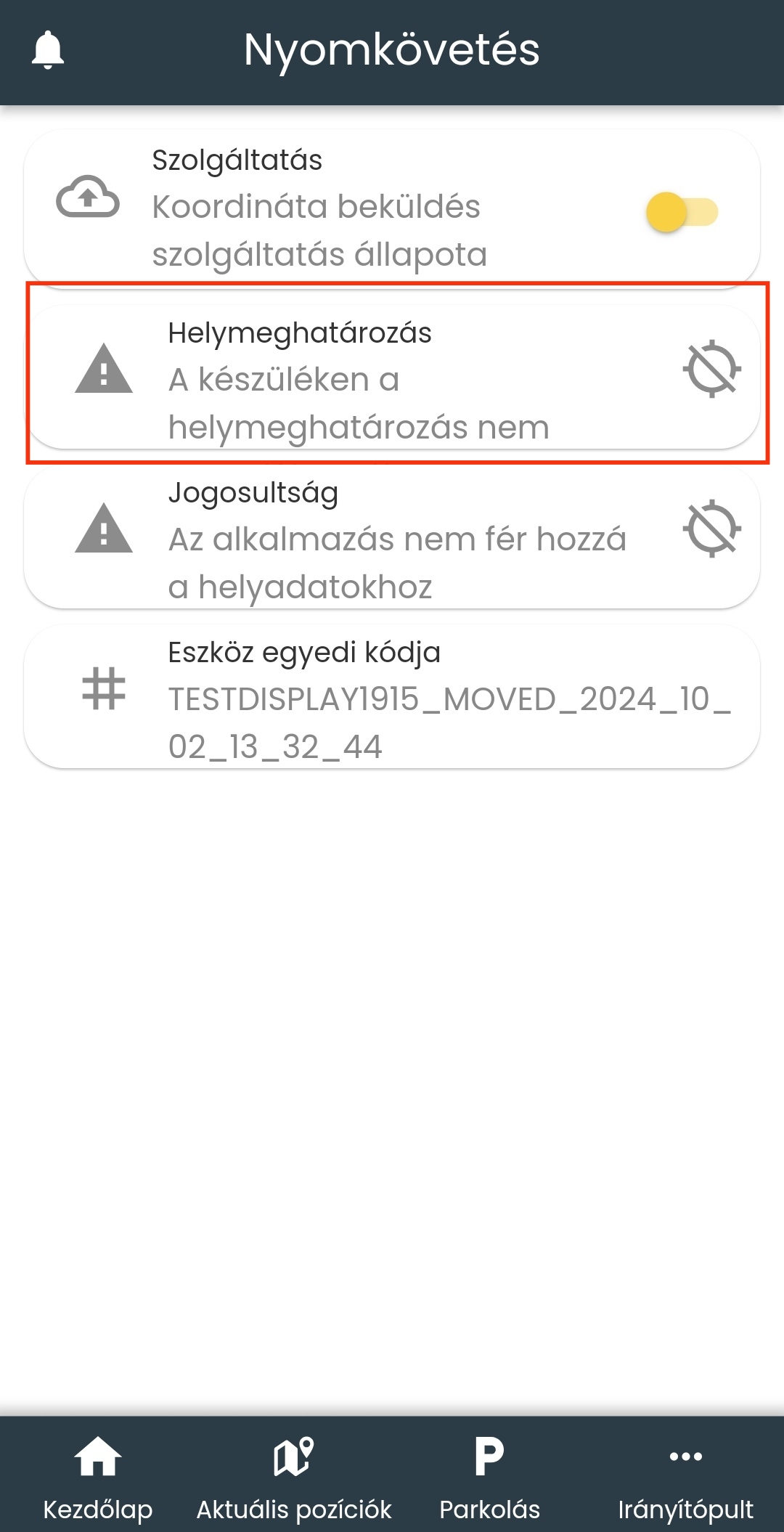Tap the map pin icon for positions
Viewport: 784px width, 1532px height.
click(x=294, y=1456)
